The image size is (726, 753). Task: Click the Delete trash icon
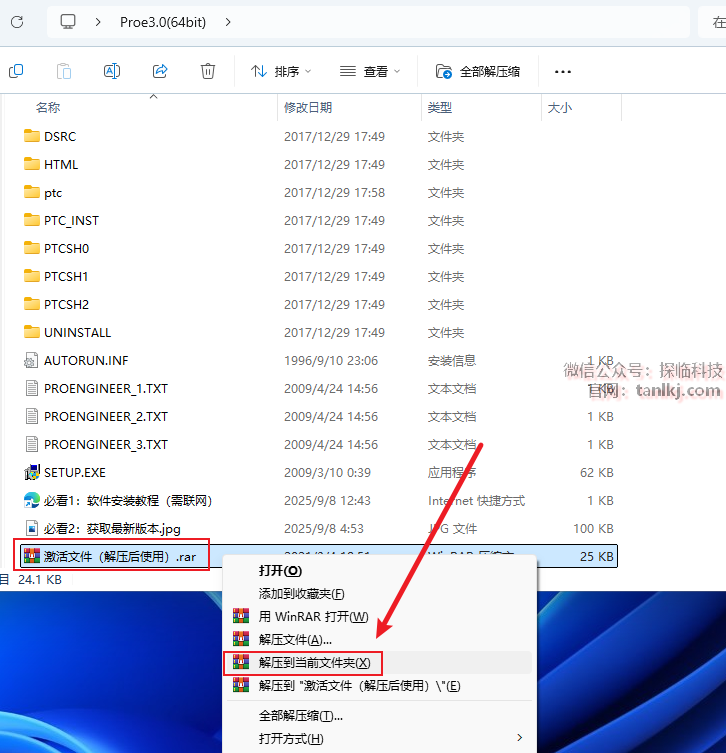(207, 72)
